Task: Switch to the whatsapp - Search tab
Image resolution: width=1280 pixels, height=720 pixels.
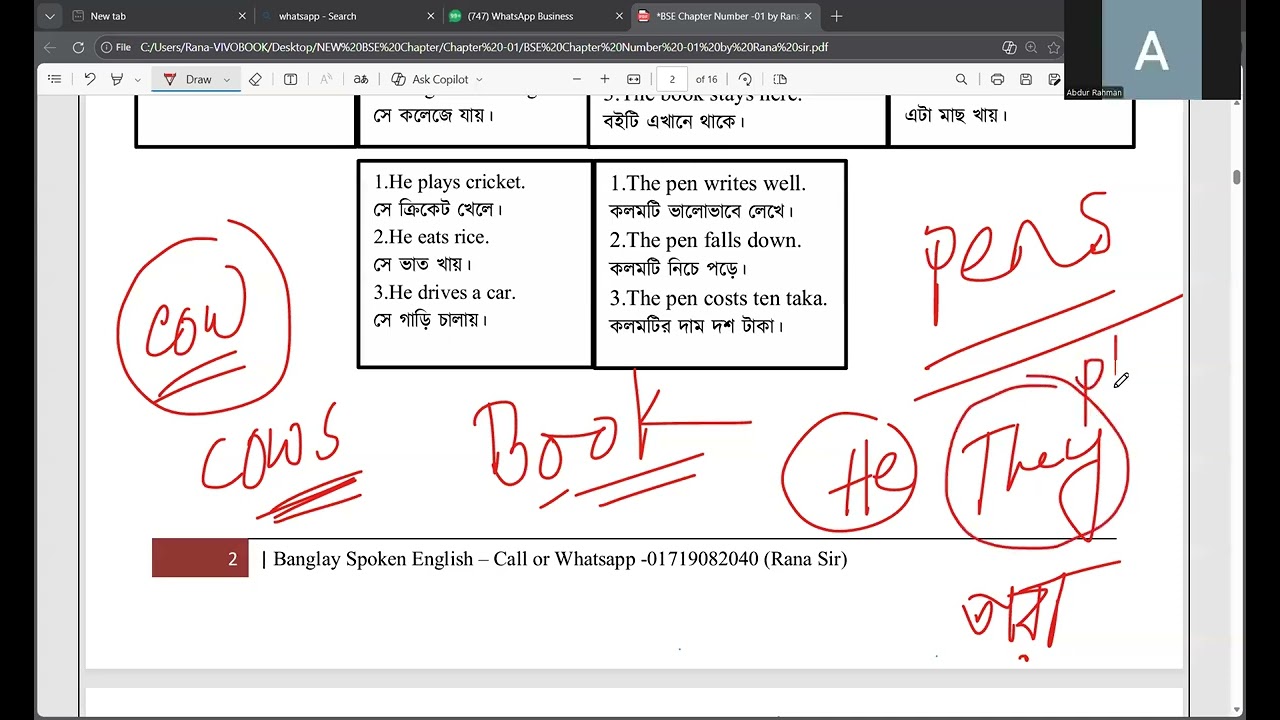Action: (346, 16)
